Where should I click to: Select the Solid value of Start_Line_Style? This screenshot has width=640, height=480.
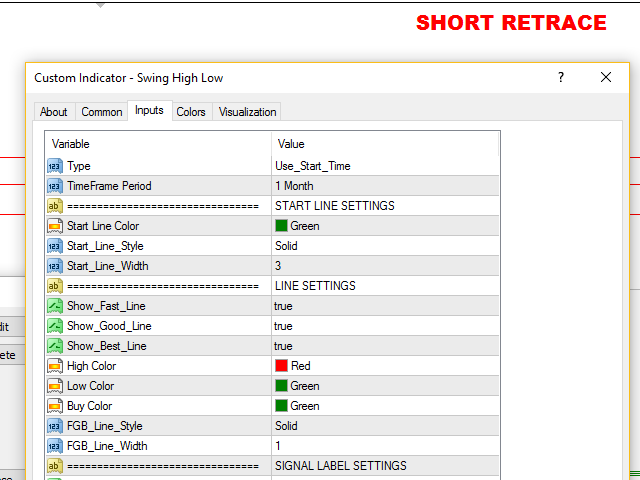click(286, 246)
